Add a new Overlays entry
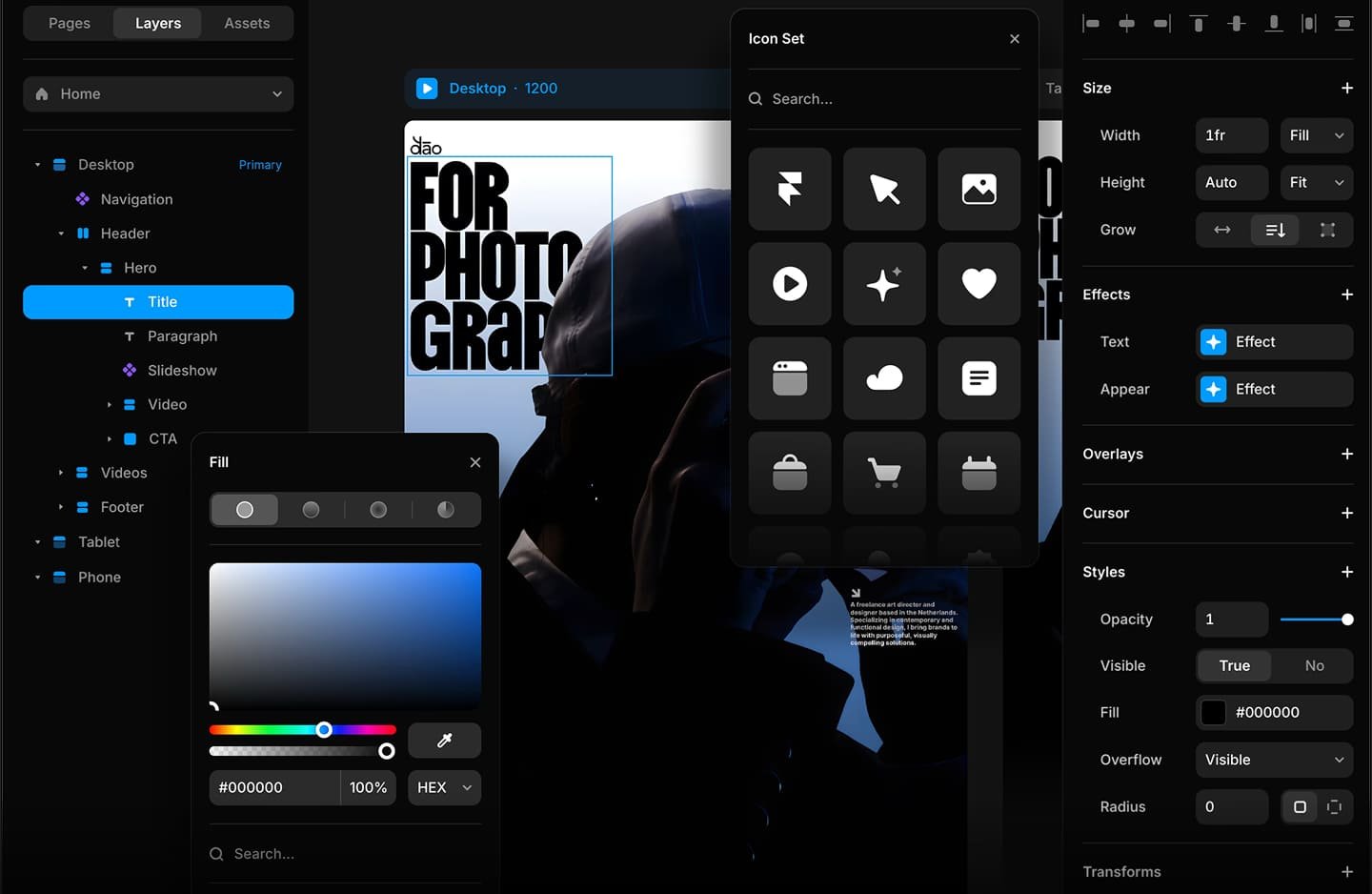This screenshot has width=1372, height=894. click(1346, 455)
